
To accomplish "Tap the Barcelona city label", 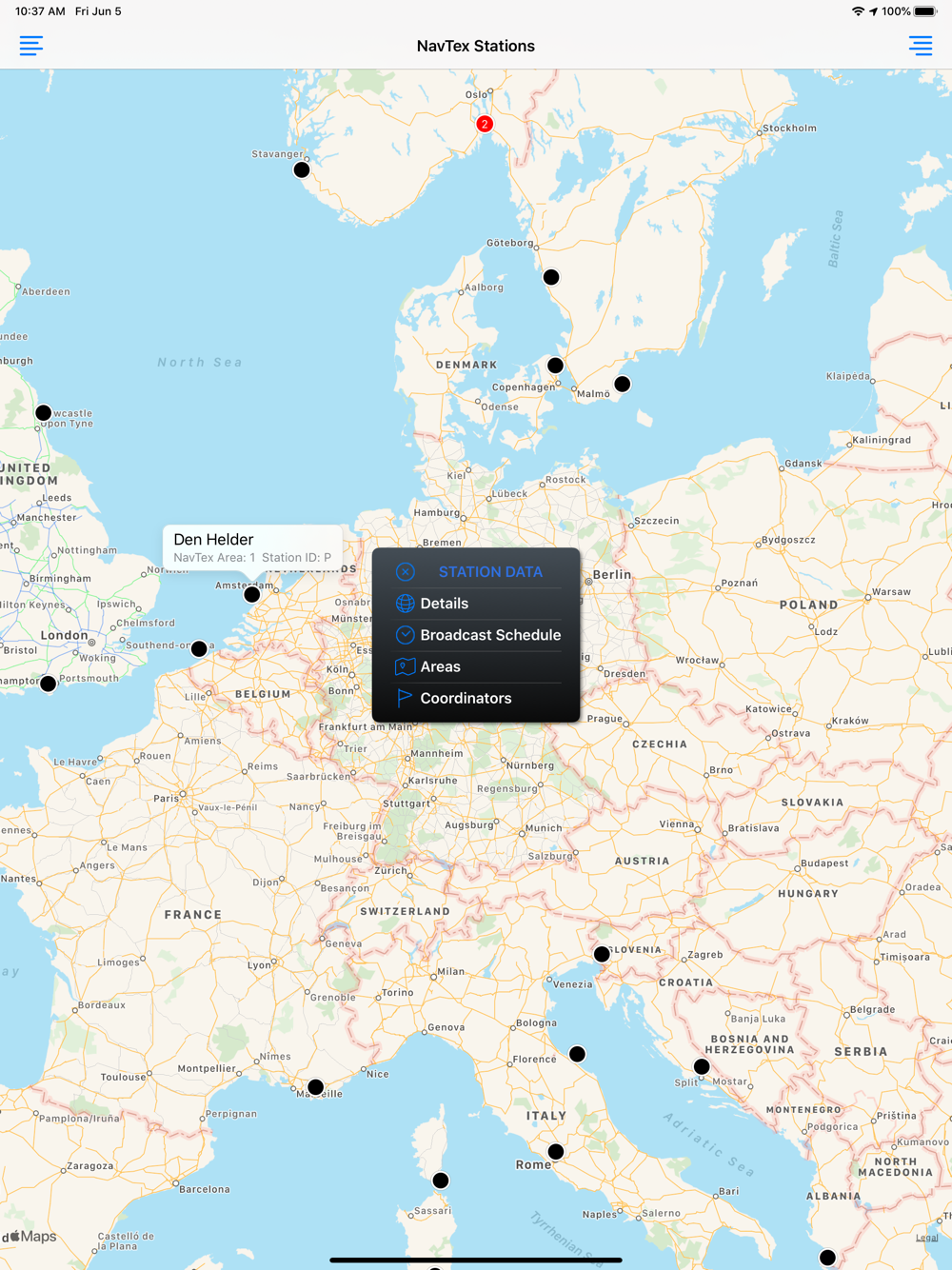I will pos(205,1189).
